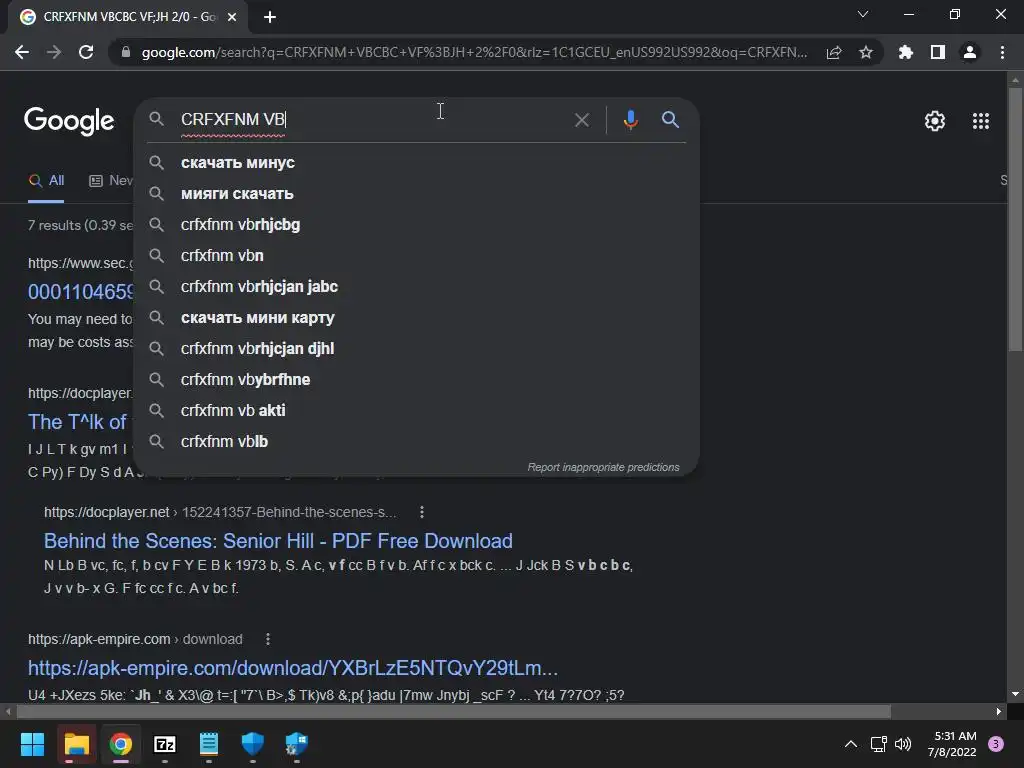Click the scroll right arrow
This screenshot has width=1024, height=768.
coord(999,711)
